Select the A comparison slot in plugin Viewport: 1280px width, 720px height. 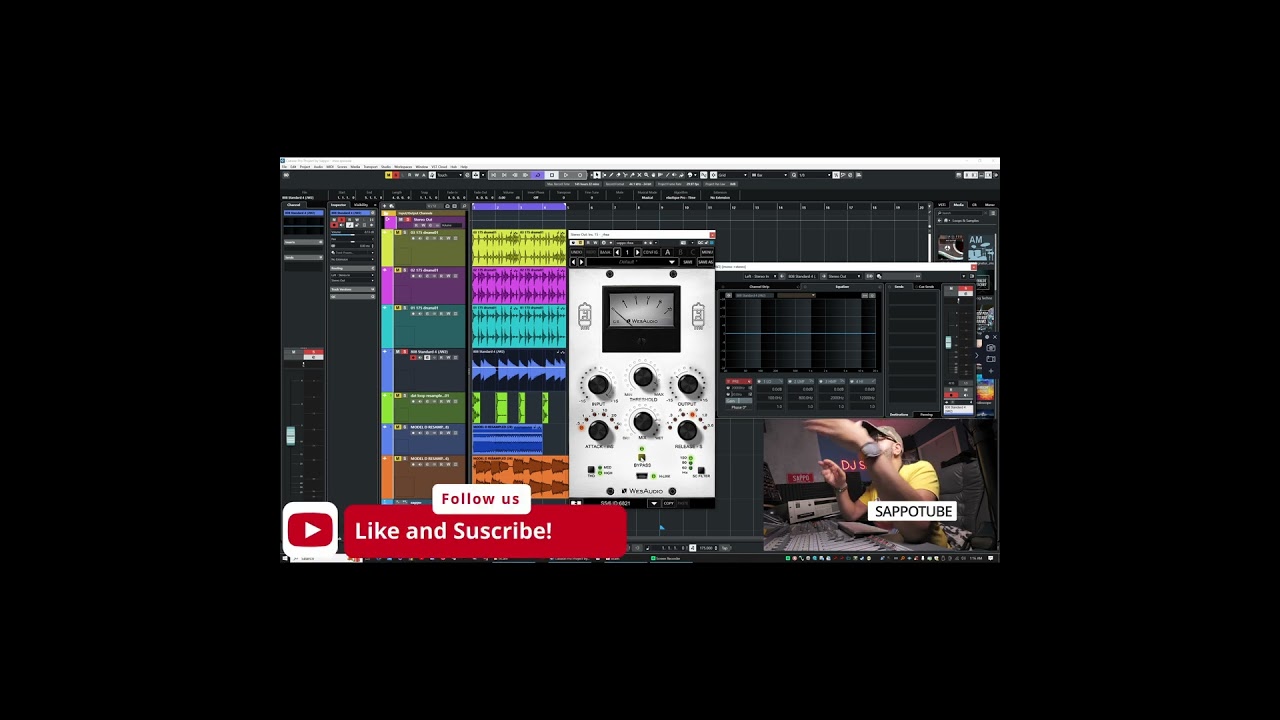[x=668, y=252]
